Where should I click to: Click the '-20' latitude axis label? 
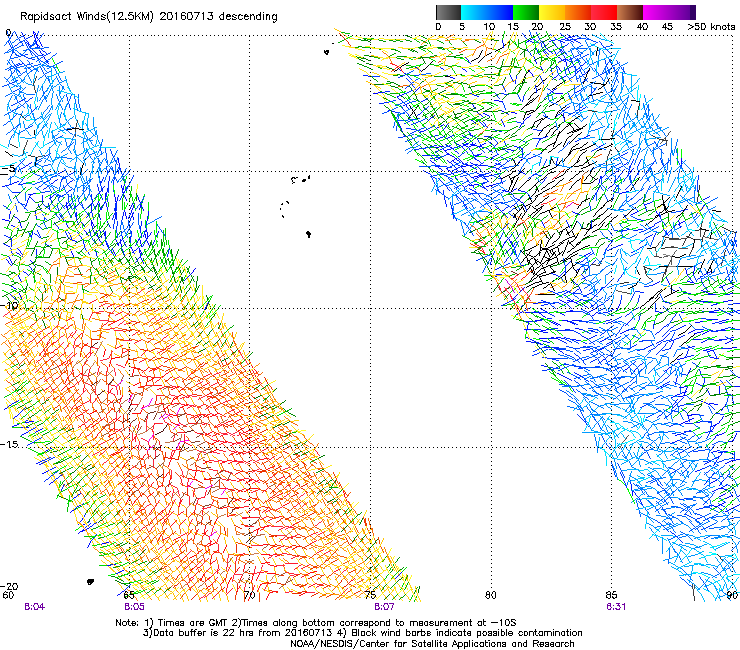(x=9, y=586)
